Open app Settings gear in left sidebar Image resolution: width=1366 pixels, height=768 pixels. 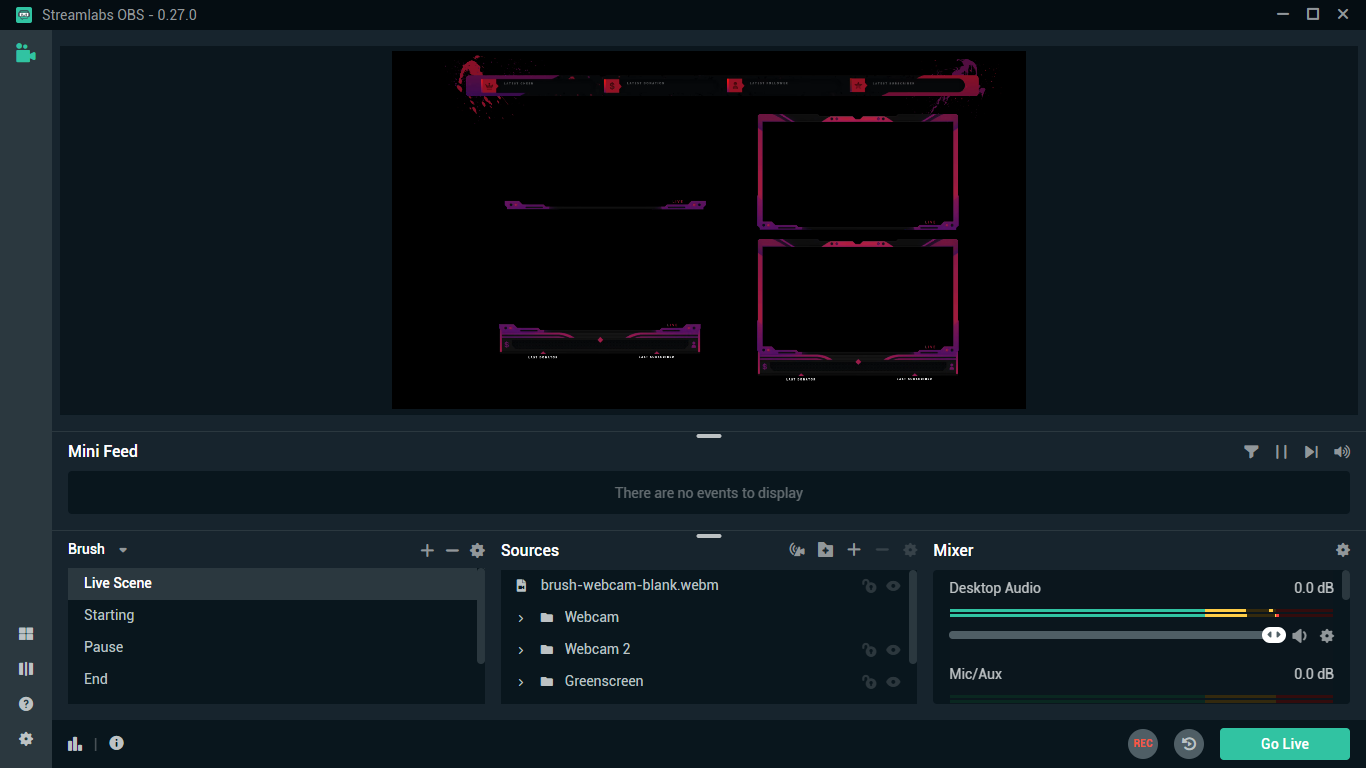[x=26, y=739]
